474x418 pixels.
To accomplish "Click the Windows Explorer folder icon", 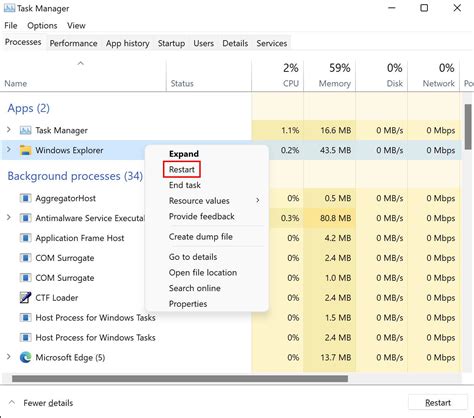I will coord(25,150).
